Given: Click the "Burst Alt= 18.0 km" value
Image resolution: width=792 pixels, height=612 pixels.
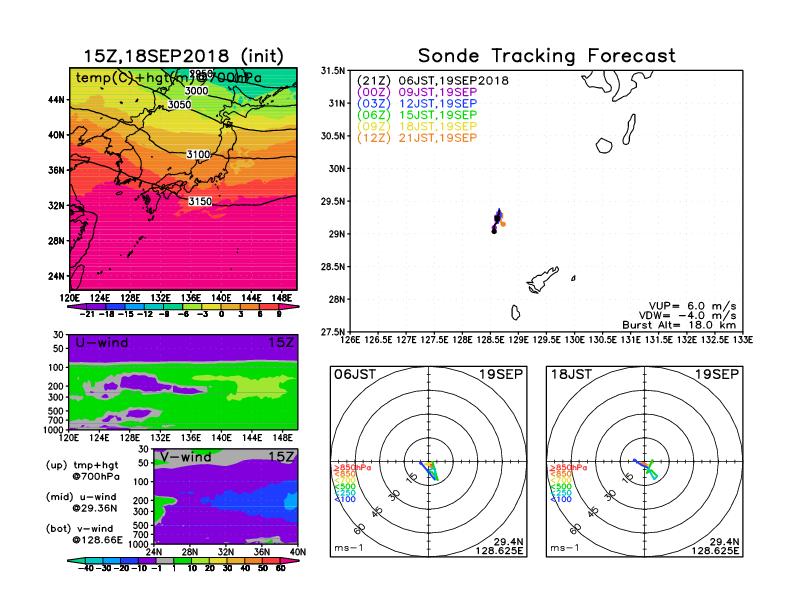Looking at the screenshot, I should [x=679, y=325].
